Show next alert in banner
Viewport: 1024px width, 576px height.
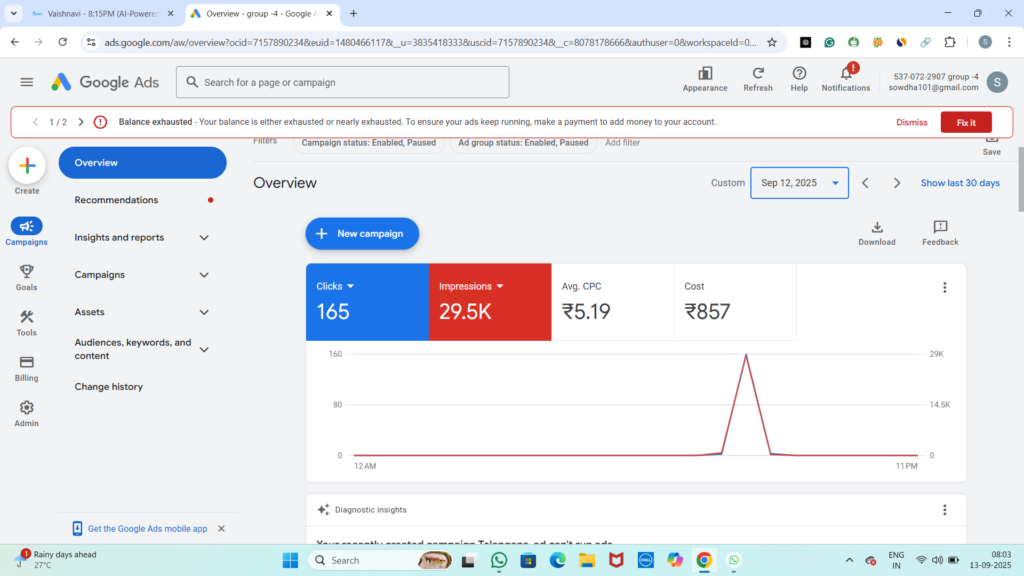point(81,122)
